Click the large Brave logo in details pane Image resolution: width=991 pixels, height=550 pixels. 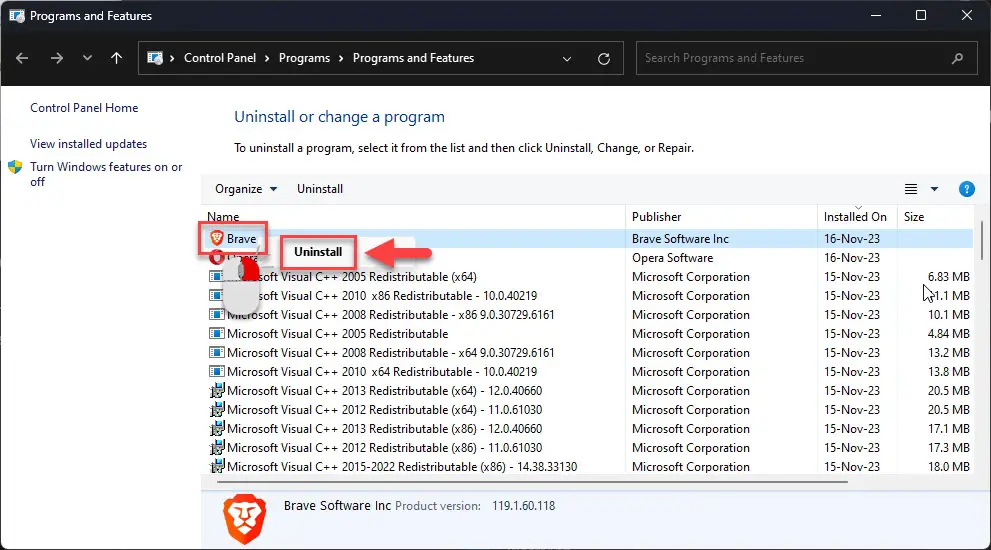tap(245, 519)
